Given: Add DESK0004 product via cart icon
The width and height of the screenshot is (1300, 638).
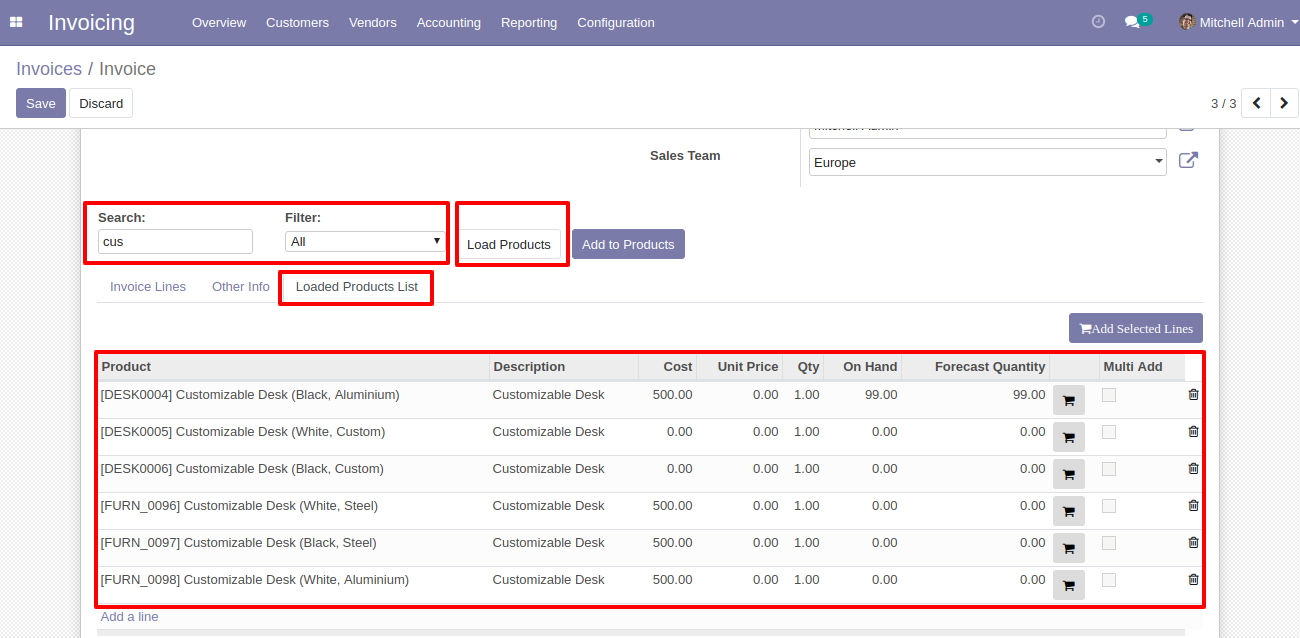Looking at the screenshot, I should [x=1069, y=400].
